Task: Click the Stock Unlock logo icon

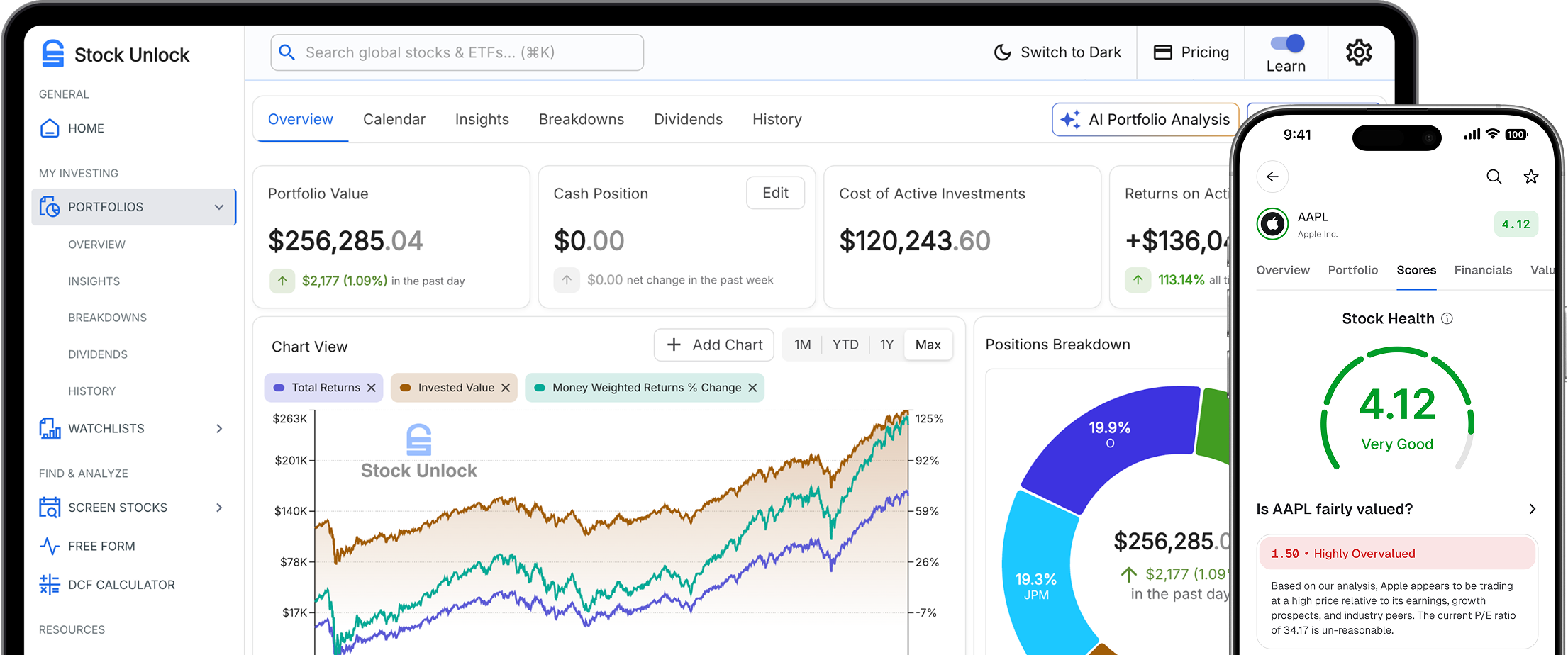Action: coord(50,52)
